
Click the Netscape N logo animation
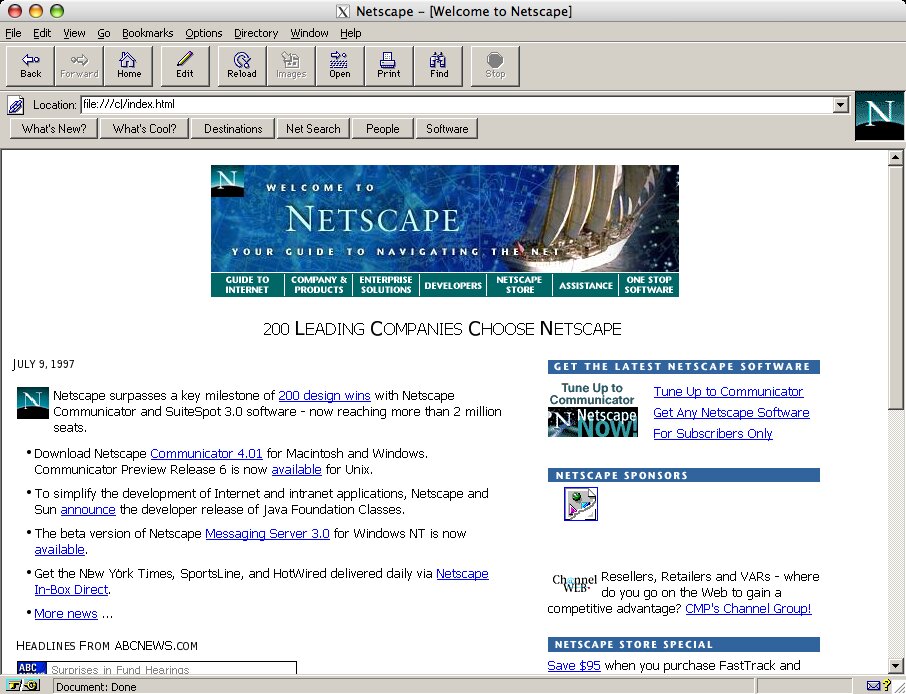879,116
